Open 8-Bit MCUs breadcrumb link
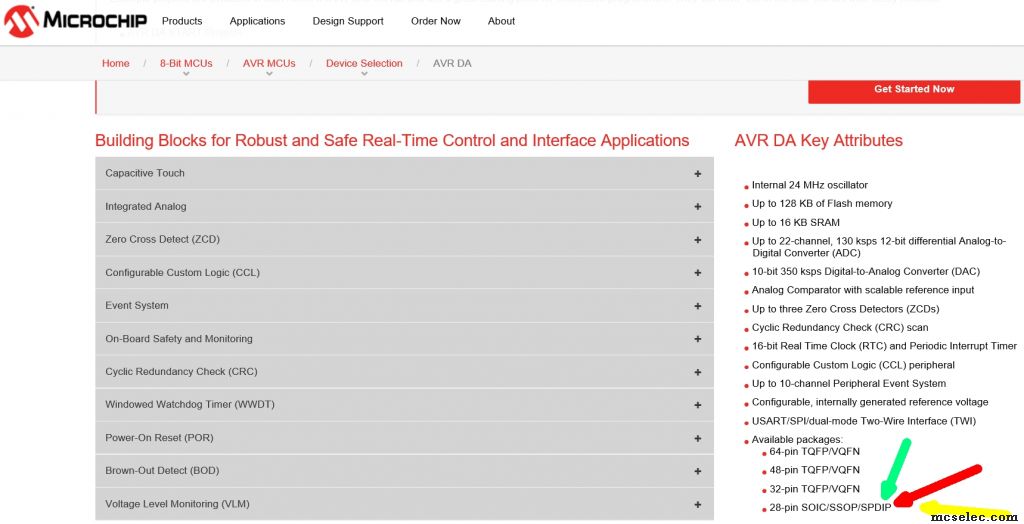This screenshot has height=524, width=1024. [186, 63]
